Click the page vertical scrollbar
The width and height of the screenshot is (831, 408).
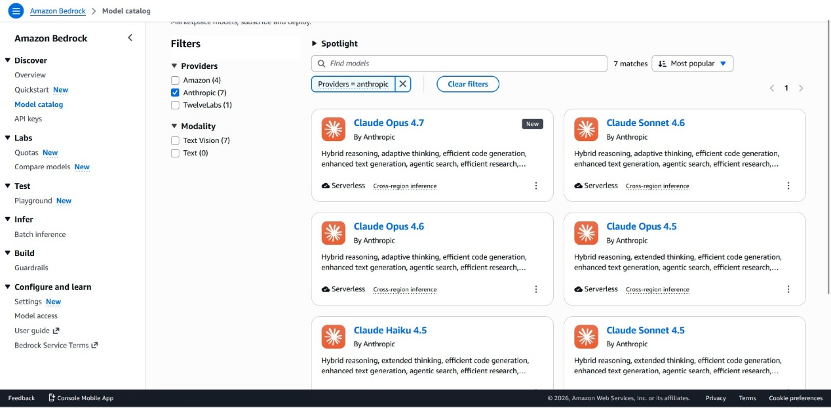point(828,159)
